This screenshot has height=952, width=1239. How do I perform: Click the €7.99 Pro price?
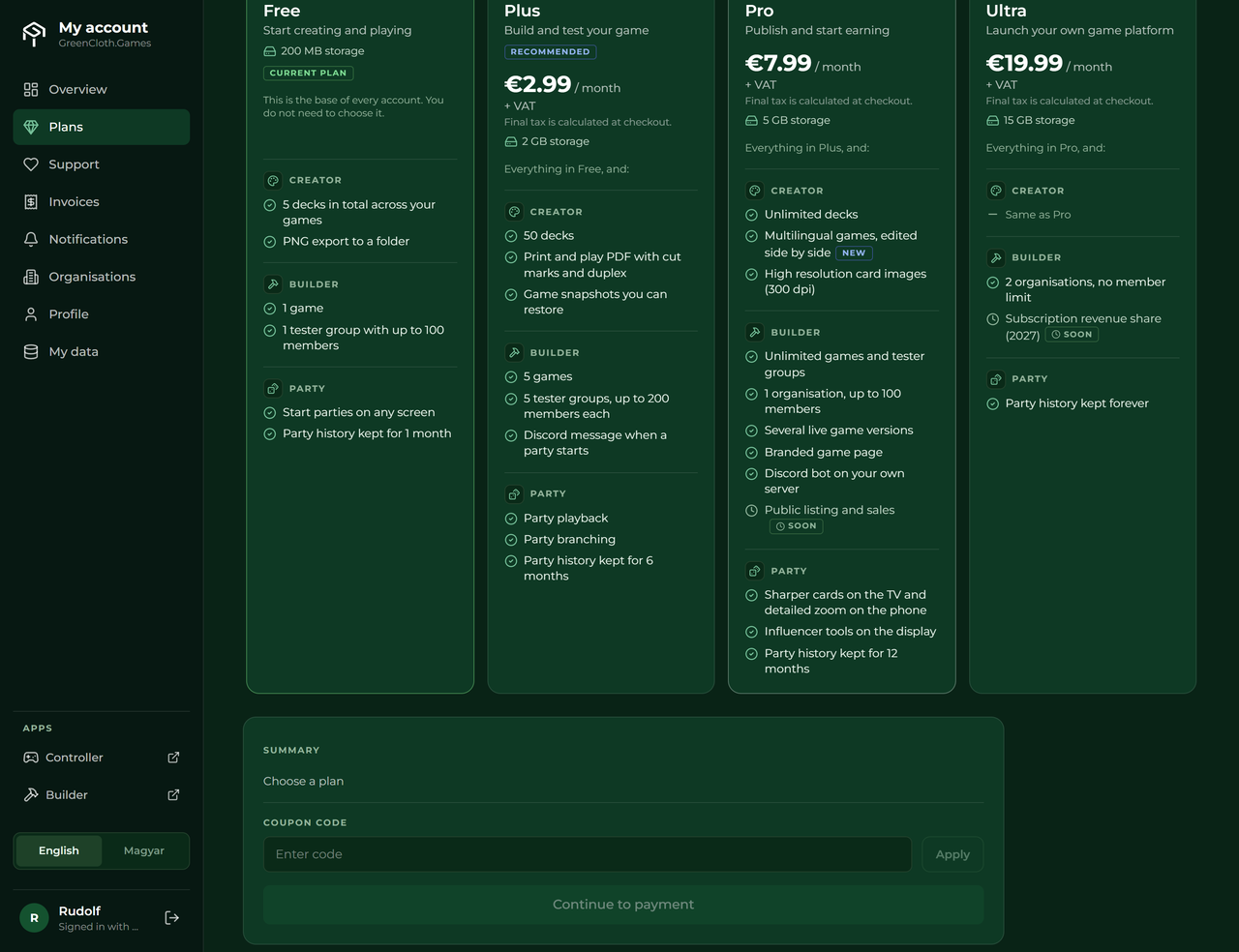[778, 63]
